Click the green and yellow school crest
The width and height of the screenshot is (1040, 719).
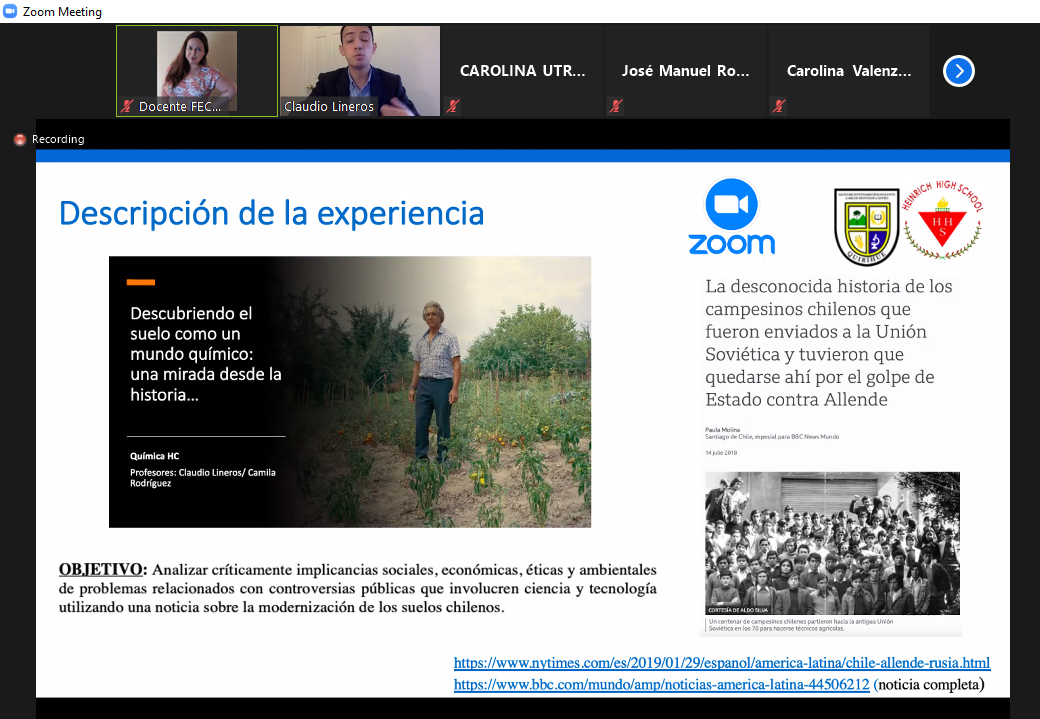865,227
